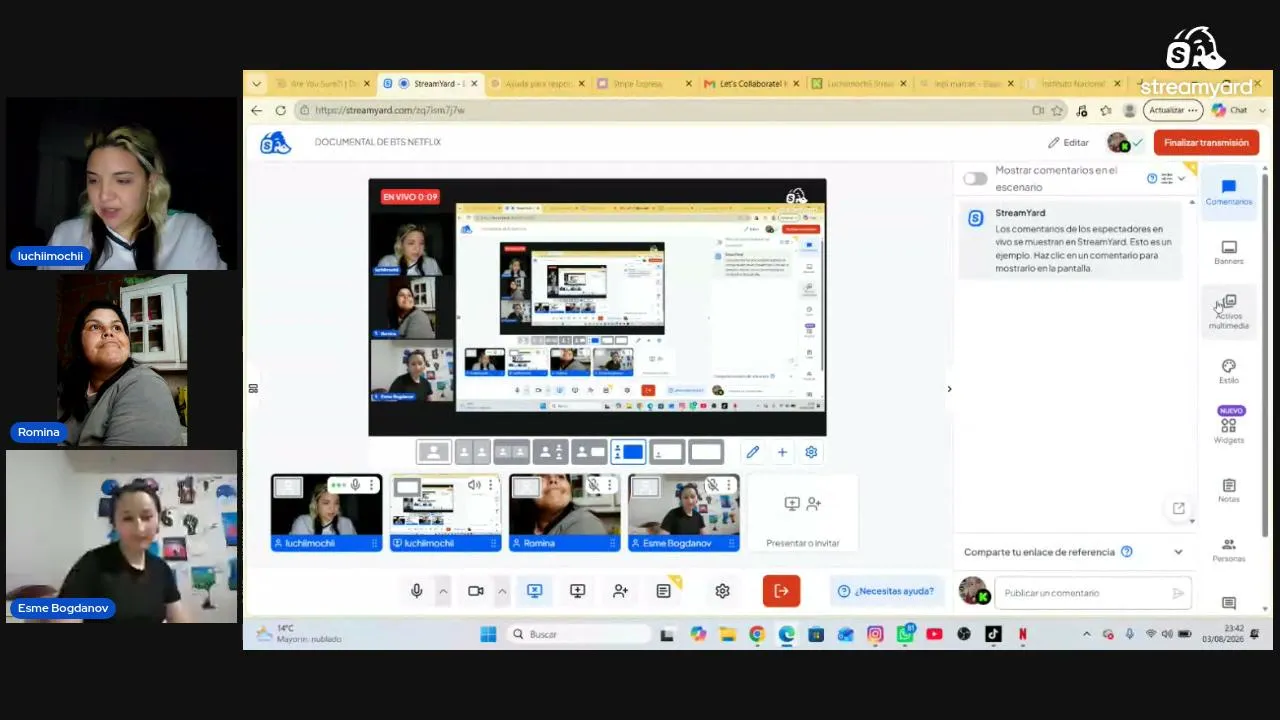1280x720 pixels.
Task: Click the Finalizar transmisión button
Action: [1206, 143]
